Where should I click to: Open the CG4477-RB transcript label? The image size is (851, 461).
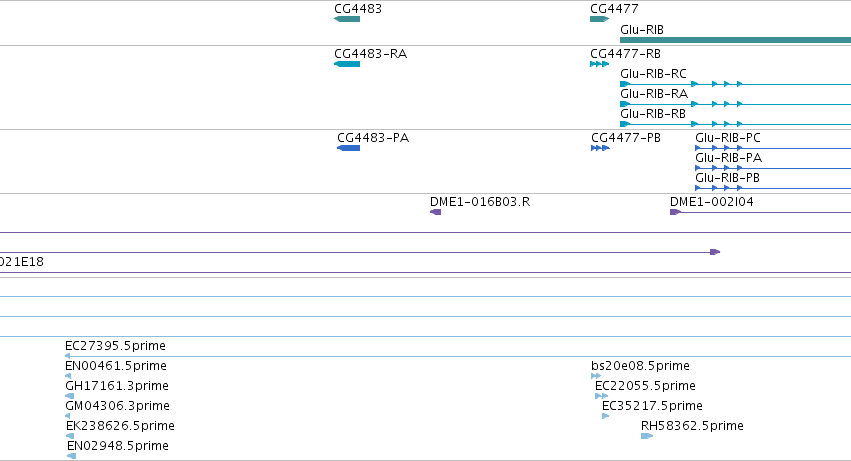pyautogui.click(x=625, y=54)
